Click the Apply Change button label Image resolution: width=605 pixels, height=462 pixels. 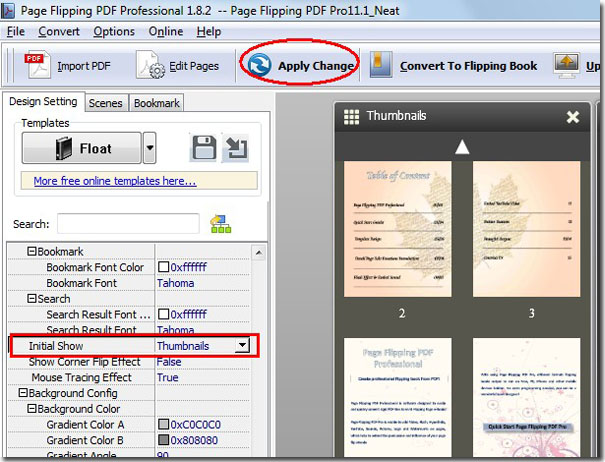coord(316,66)
